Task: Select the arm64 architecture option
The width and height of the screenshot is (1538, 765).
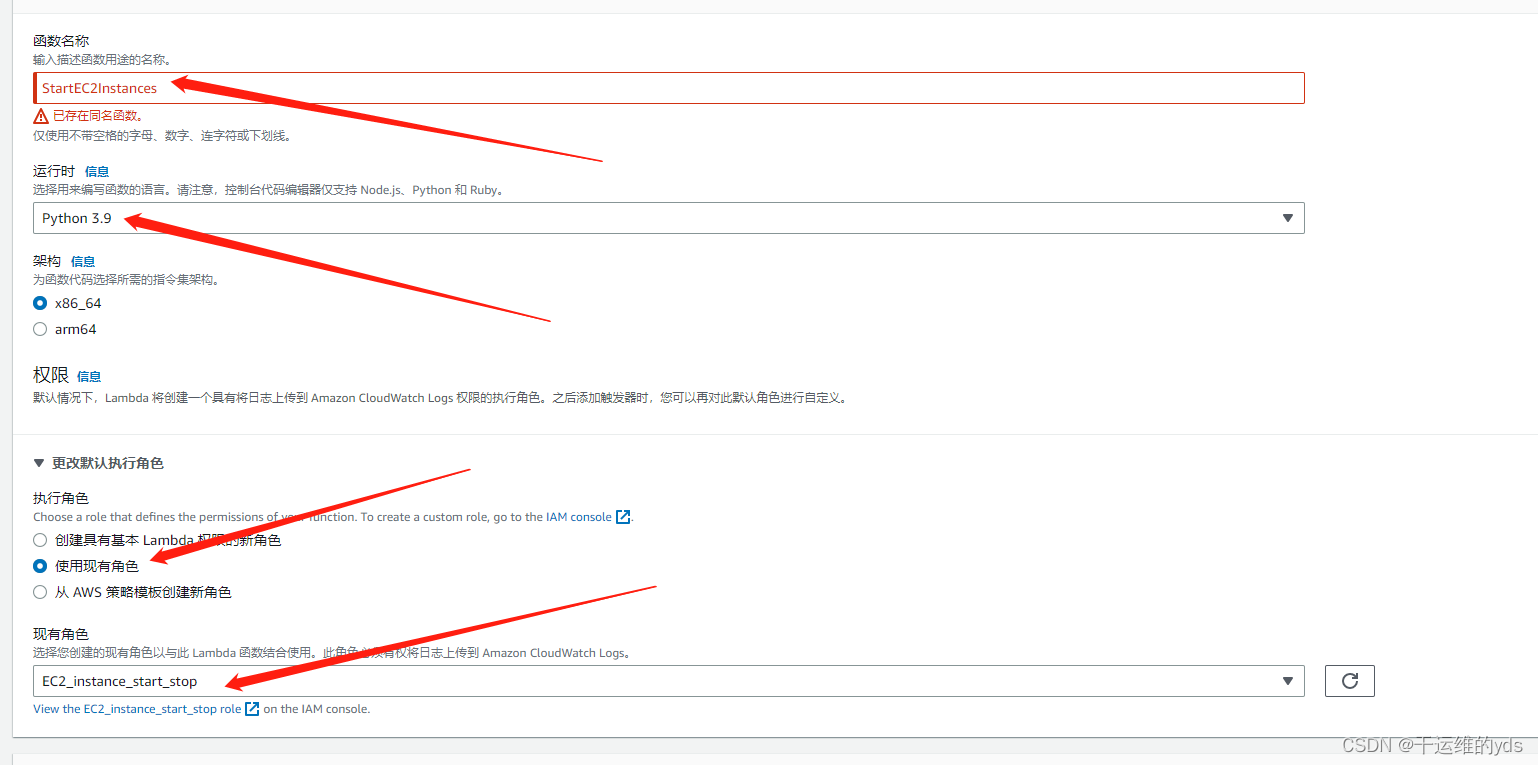Action: tap(39, 329)
